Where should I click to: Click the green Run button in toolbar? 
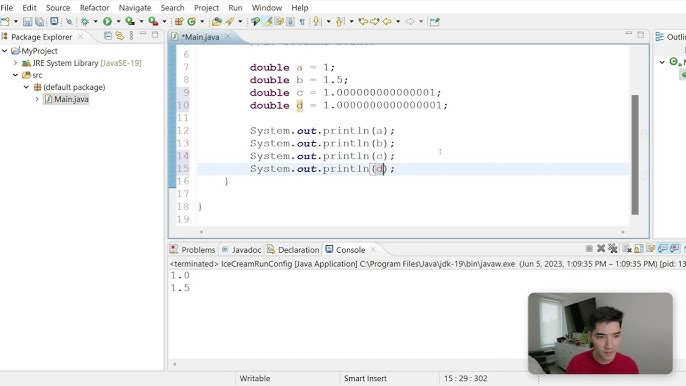coord(107,21)
